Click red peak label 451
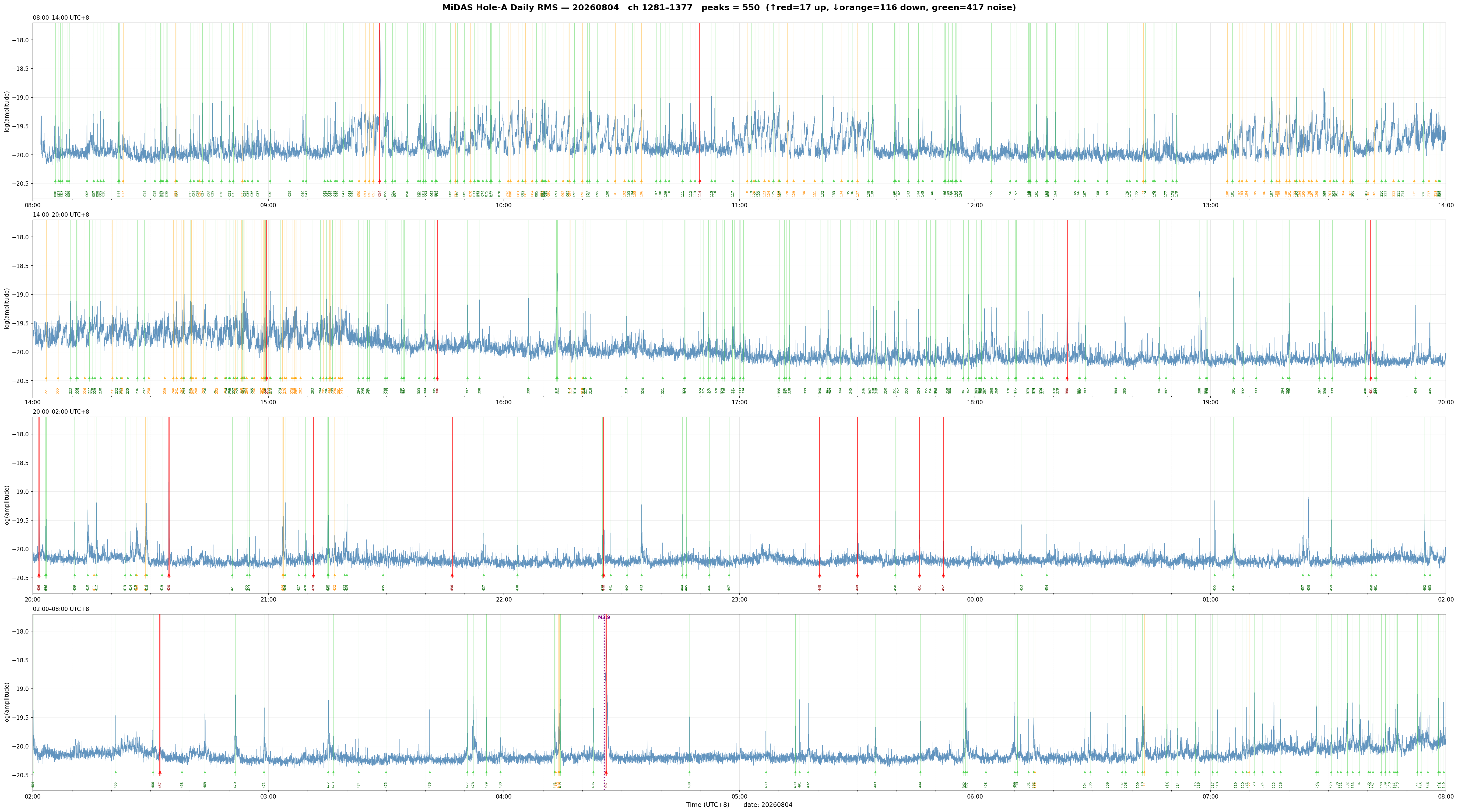The width and height of the screenshot is (1458, 812). click(x=919, y=588)
